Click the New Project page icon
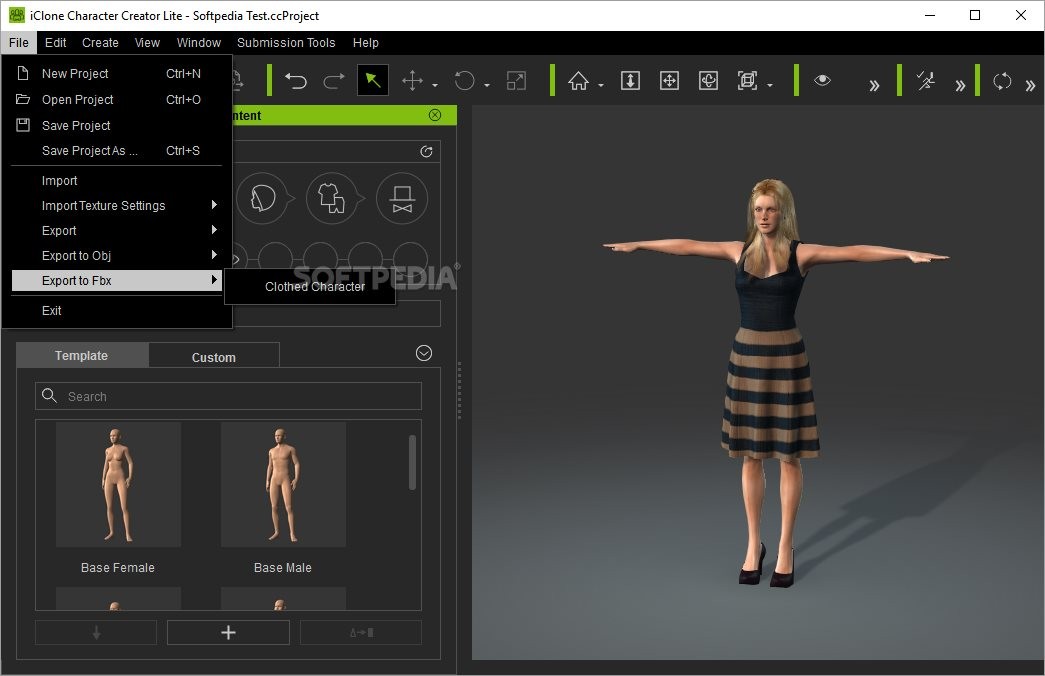This screenshot has height=676, width=1045. click(x=23, y=73)
